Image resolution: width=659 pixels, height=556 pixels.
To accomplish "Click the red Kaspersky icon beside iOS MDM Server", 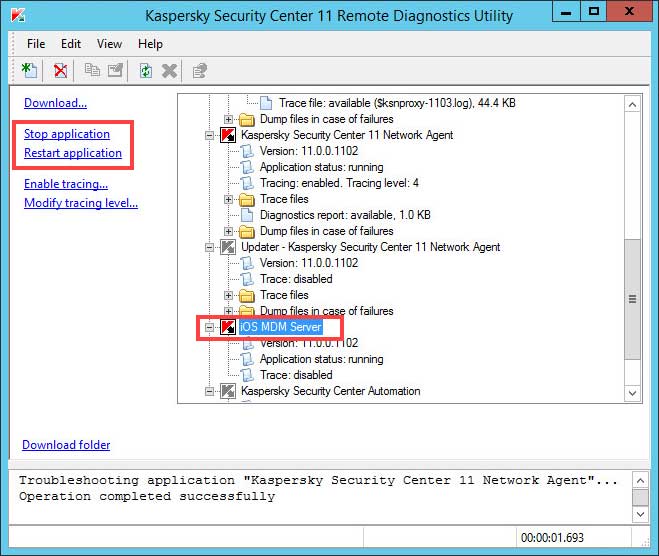I will coord(228,327).
